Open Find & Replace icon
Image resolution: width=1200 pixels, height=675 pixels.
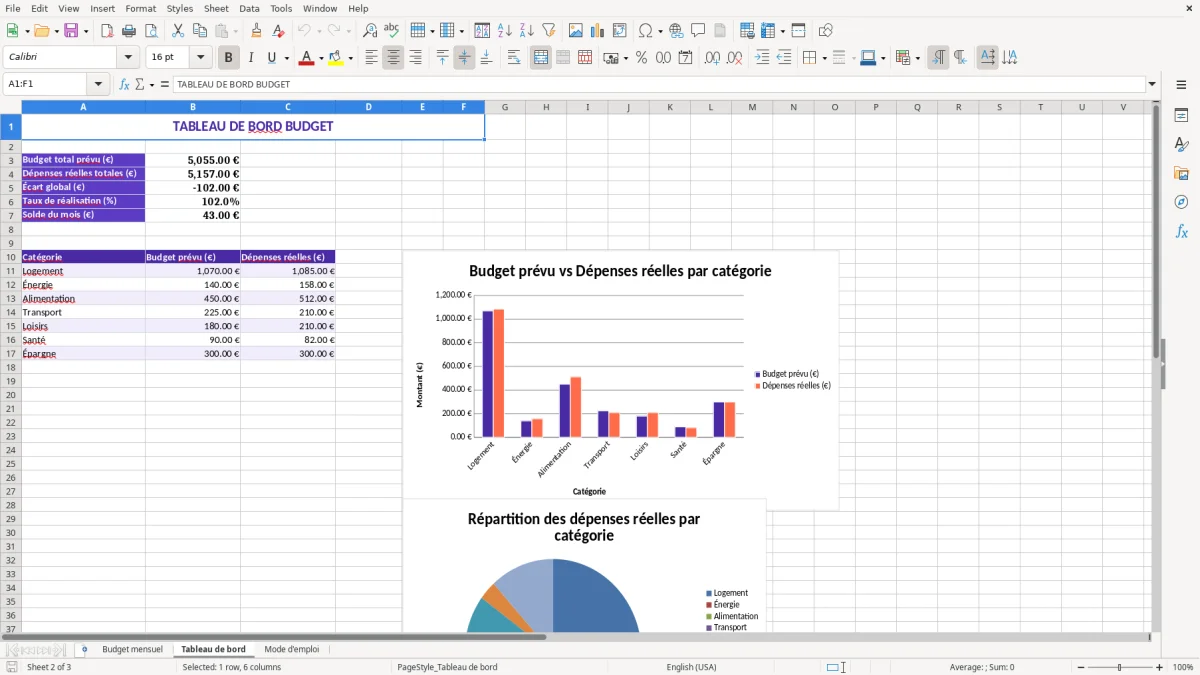click(x=370, y=31)
